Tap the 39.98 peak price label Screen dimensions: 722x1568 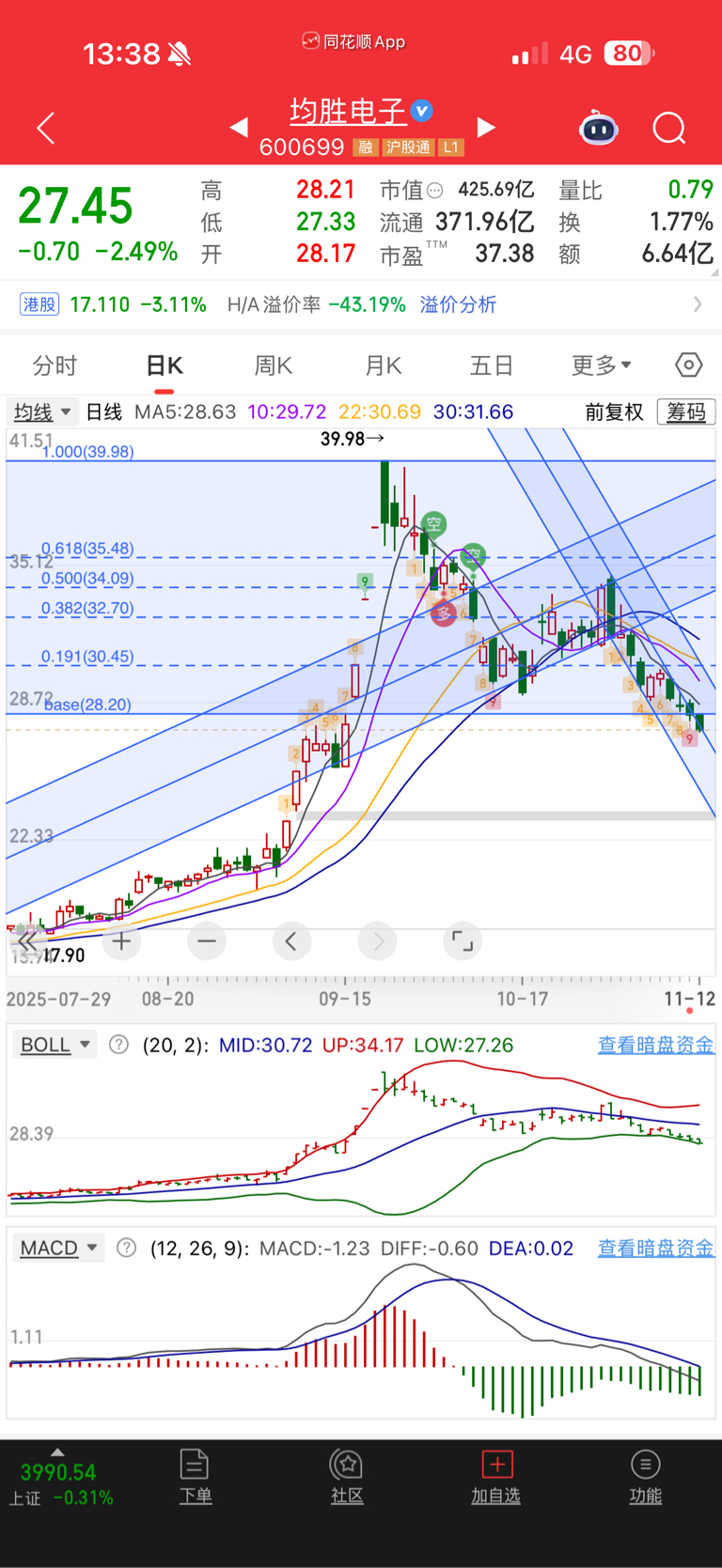[352, 439]
